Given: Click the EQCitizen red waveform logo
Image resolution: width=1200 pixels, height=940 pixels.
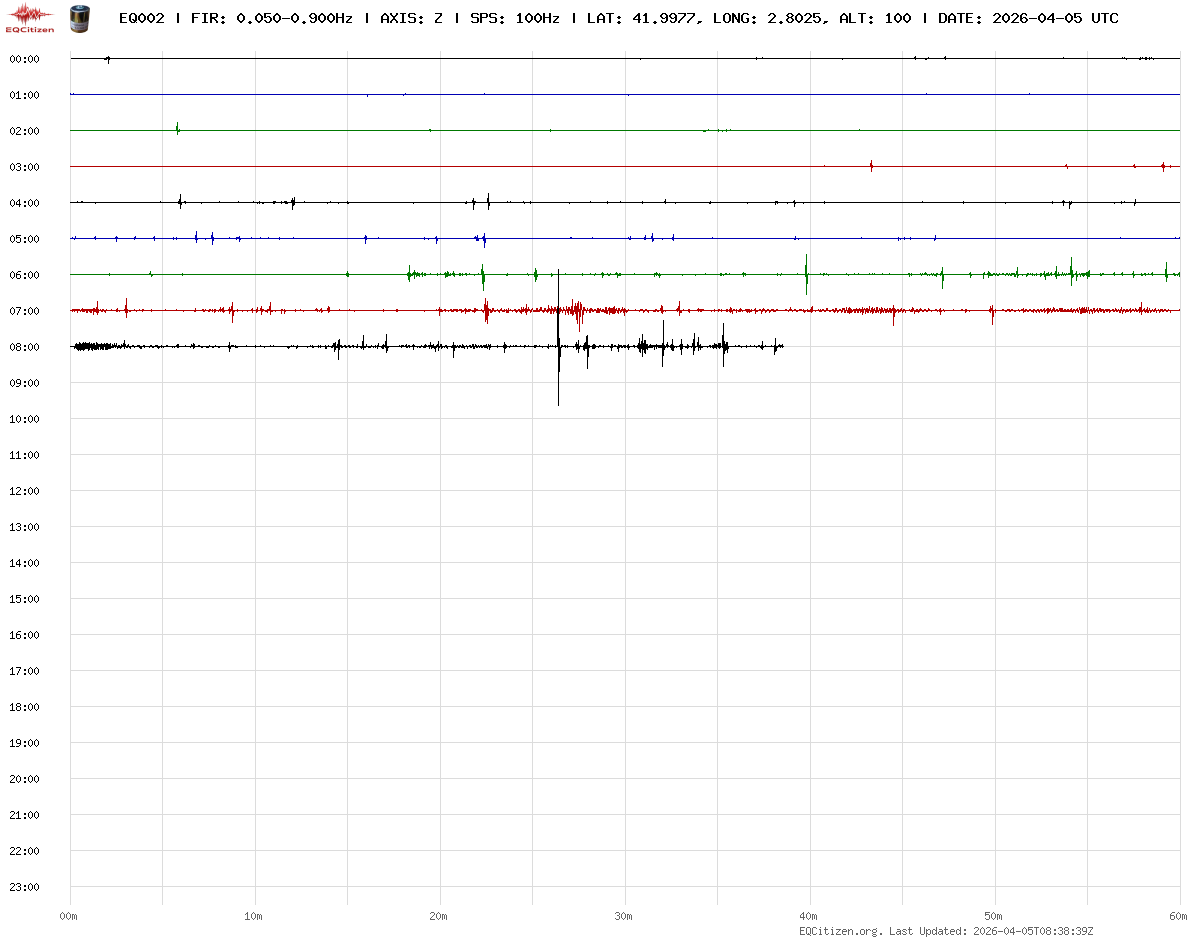Looking at the screenshot, I should tap(31, 16).
